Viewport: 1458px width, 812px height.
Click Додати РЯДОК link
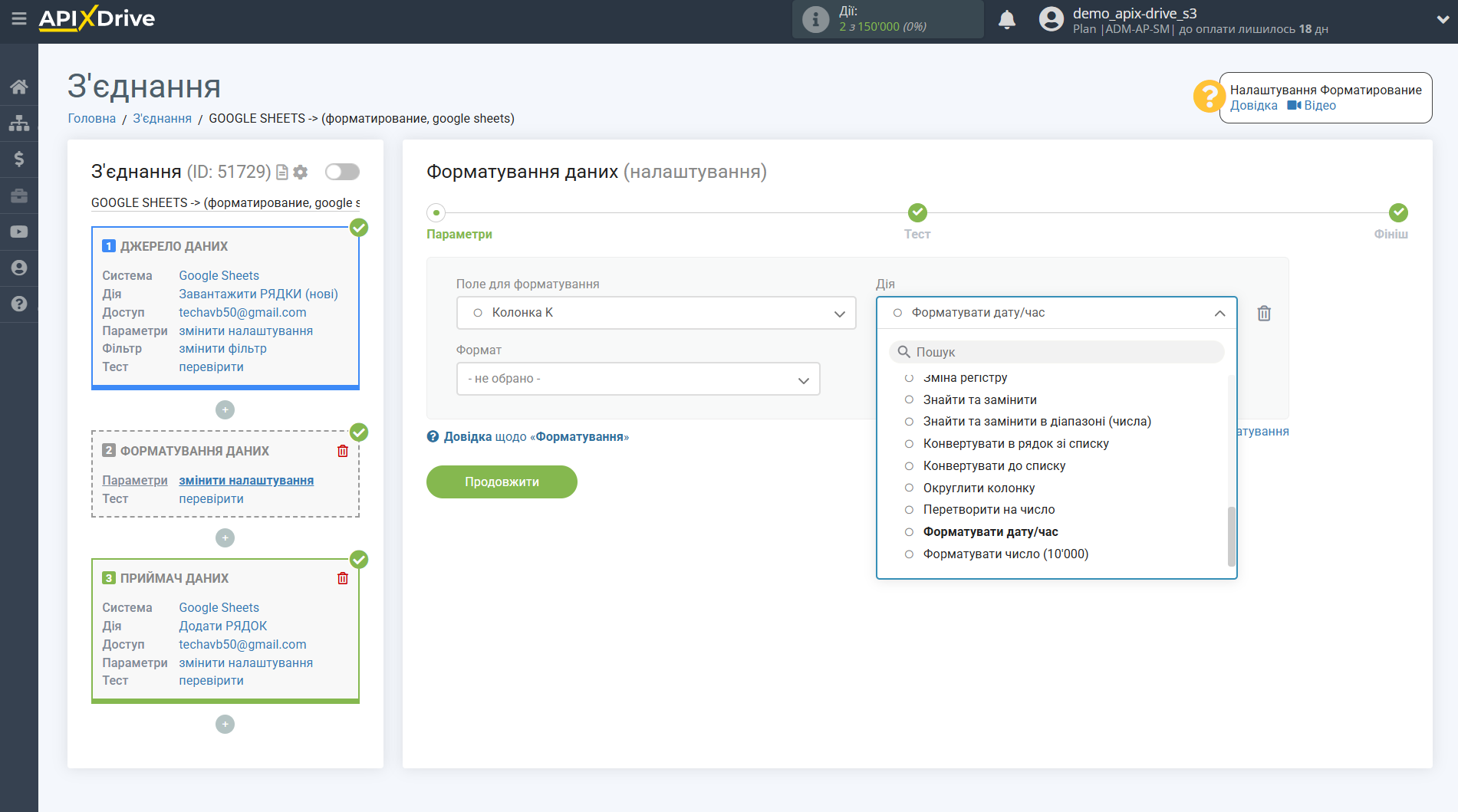pyautogui.click(x=222, y=626)
